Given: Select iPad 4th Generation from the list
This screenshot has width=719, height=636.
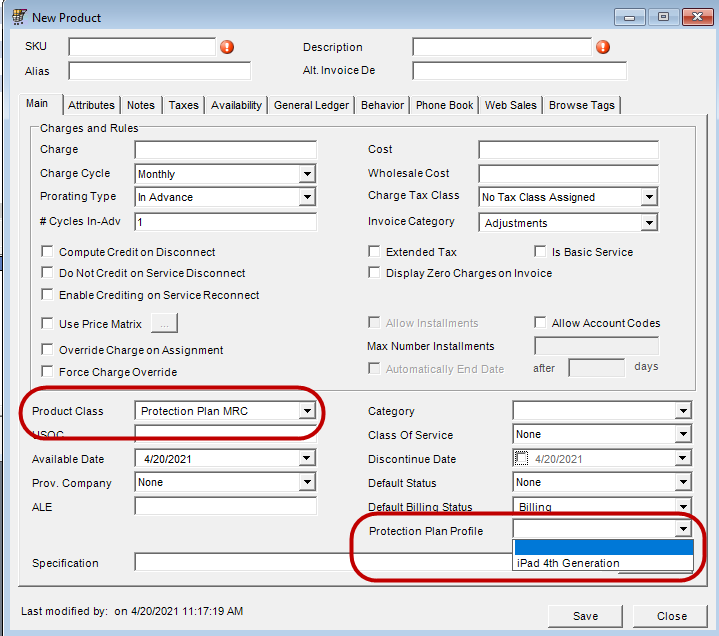Looking at the screenshot, I should click(603, 563).
